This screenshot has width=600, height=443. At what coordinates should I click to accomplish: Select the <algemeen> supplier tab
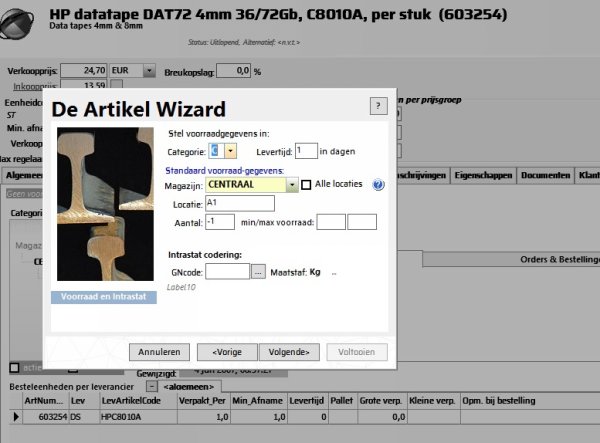click(x=189, y=387)
